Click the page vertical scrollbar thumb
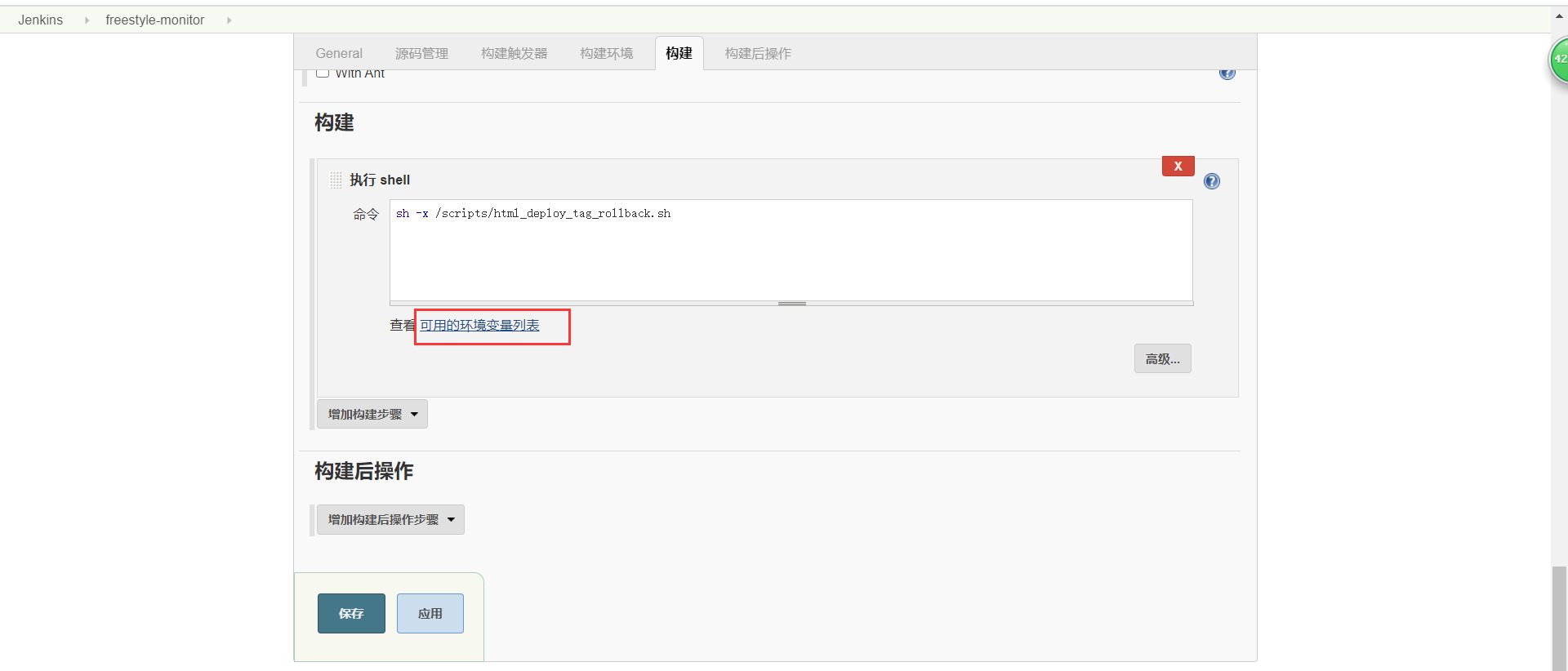This screenshot has height=671, width=1568. pyautogui.click(x=1560, y=618)
